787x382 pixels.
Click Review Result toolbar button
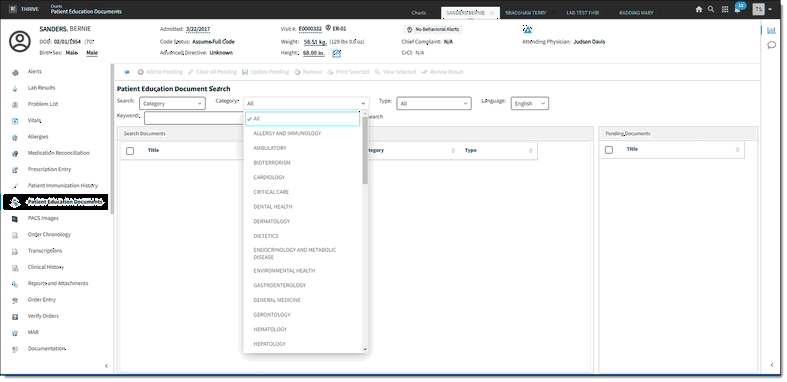coord(442,72)
